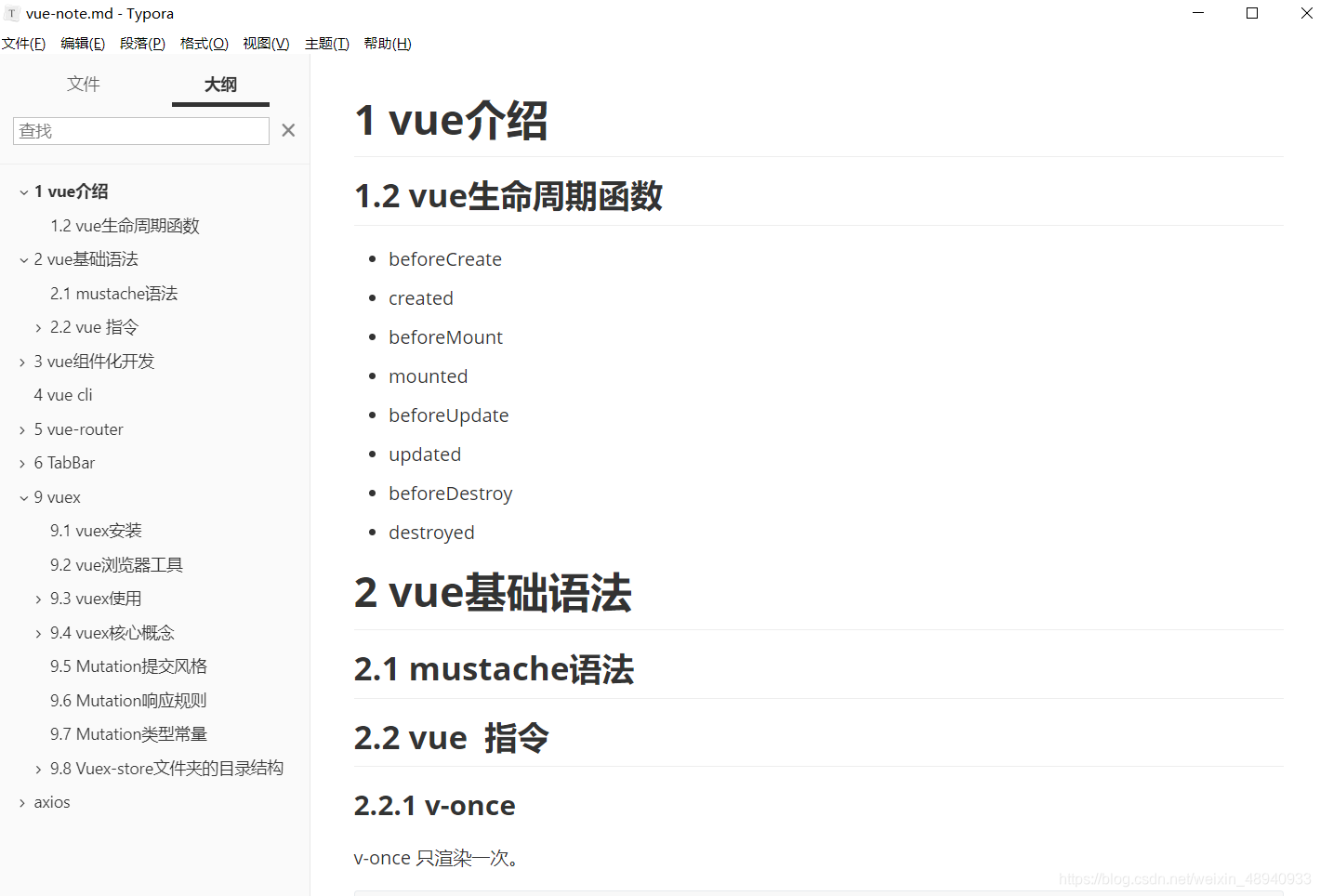Click the 2.1 mustache语法 heading in editor
This screenshot has width=1320, height=896.
tap(494, 669)
